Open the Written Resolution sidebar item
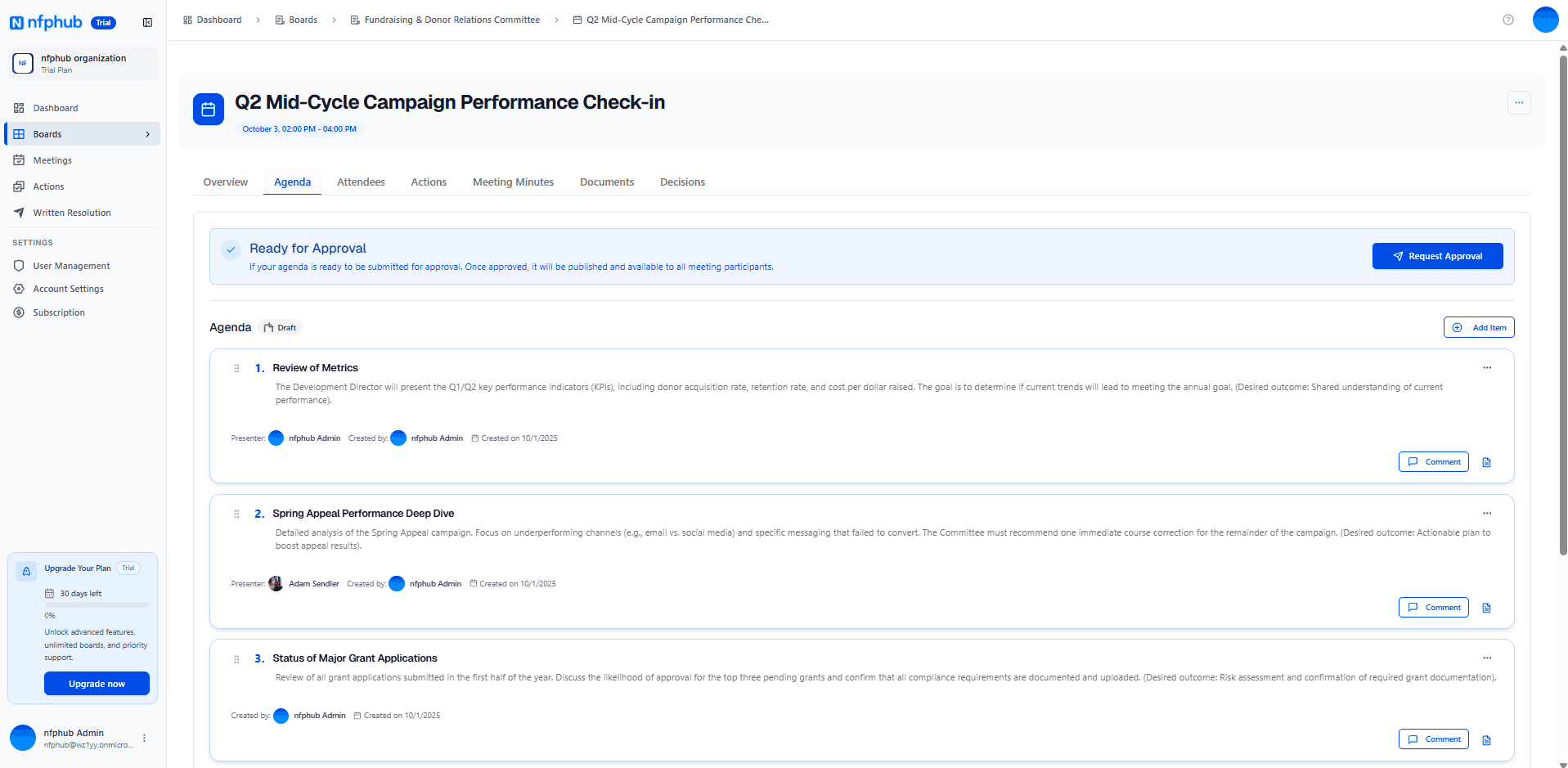 point(71,213)
